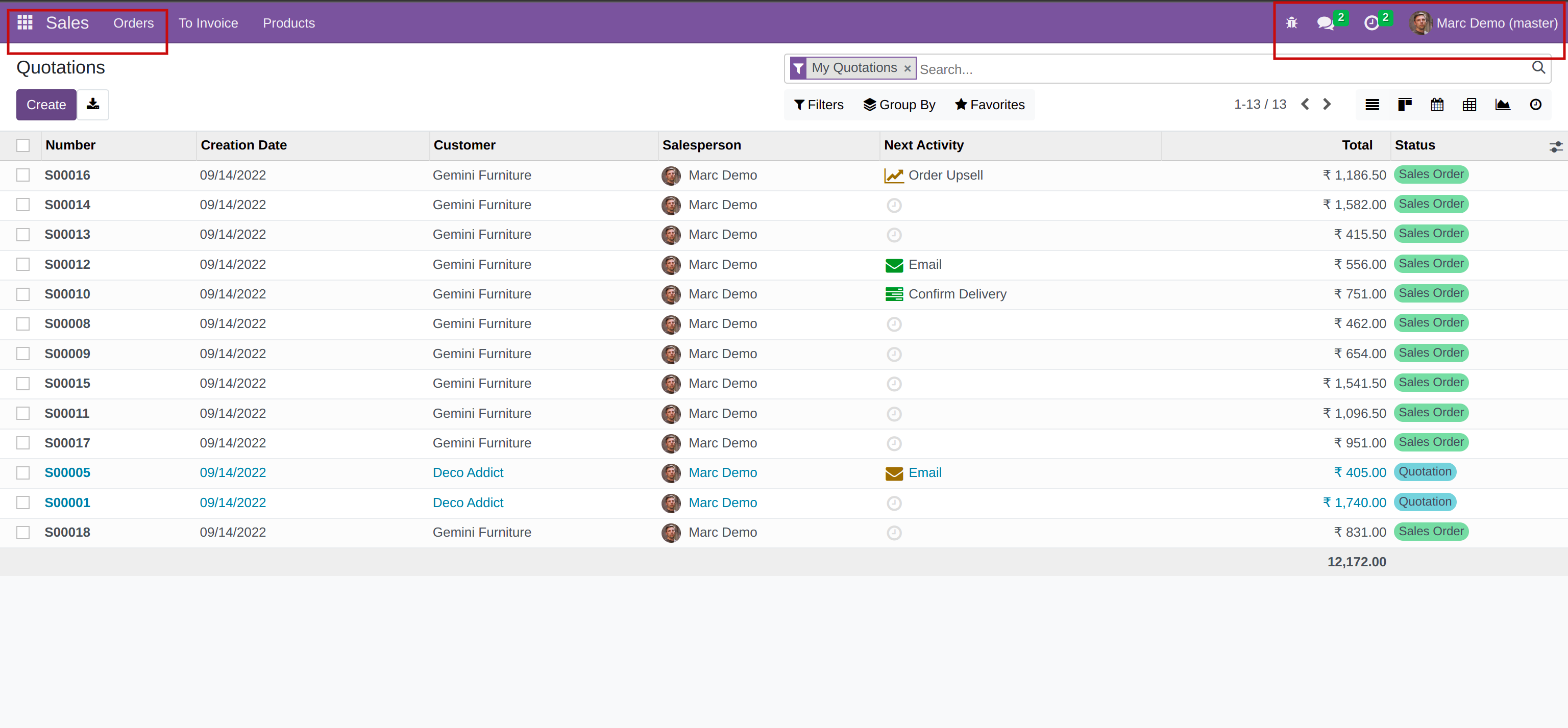Switch to Graph view

(1502, 105)
